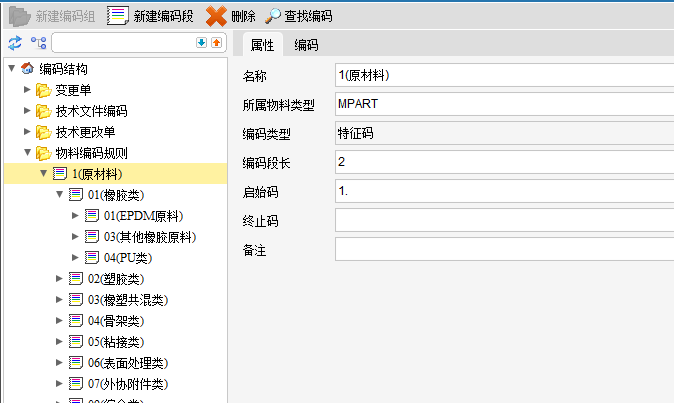Click the home icon of 编码结构
The image size is (674, 403).
(27, 69)
